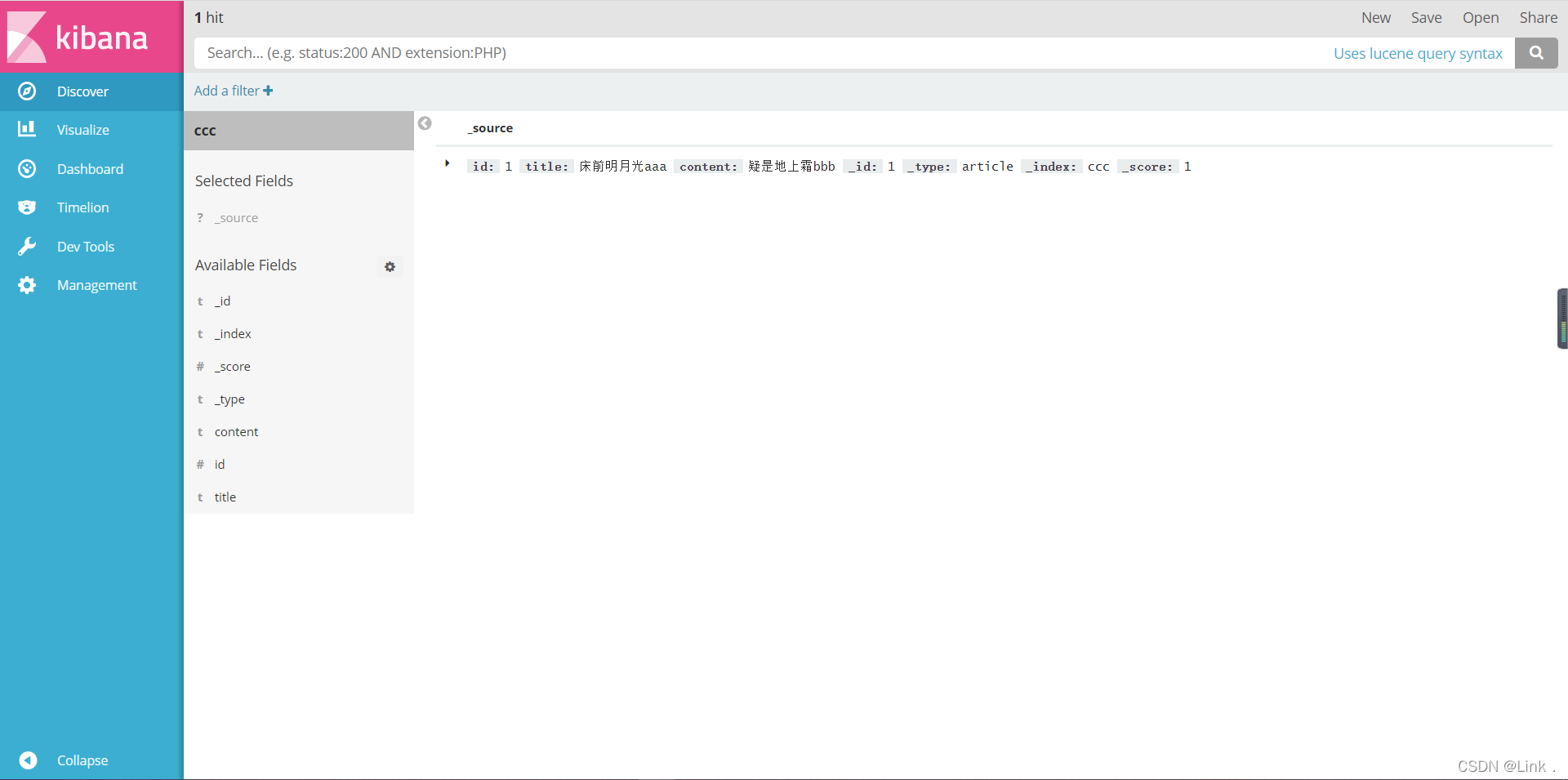Go to Dashboard section

pyautogui.click(x=90, y=169)
